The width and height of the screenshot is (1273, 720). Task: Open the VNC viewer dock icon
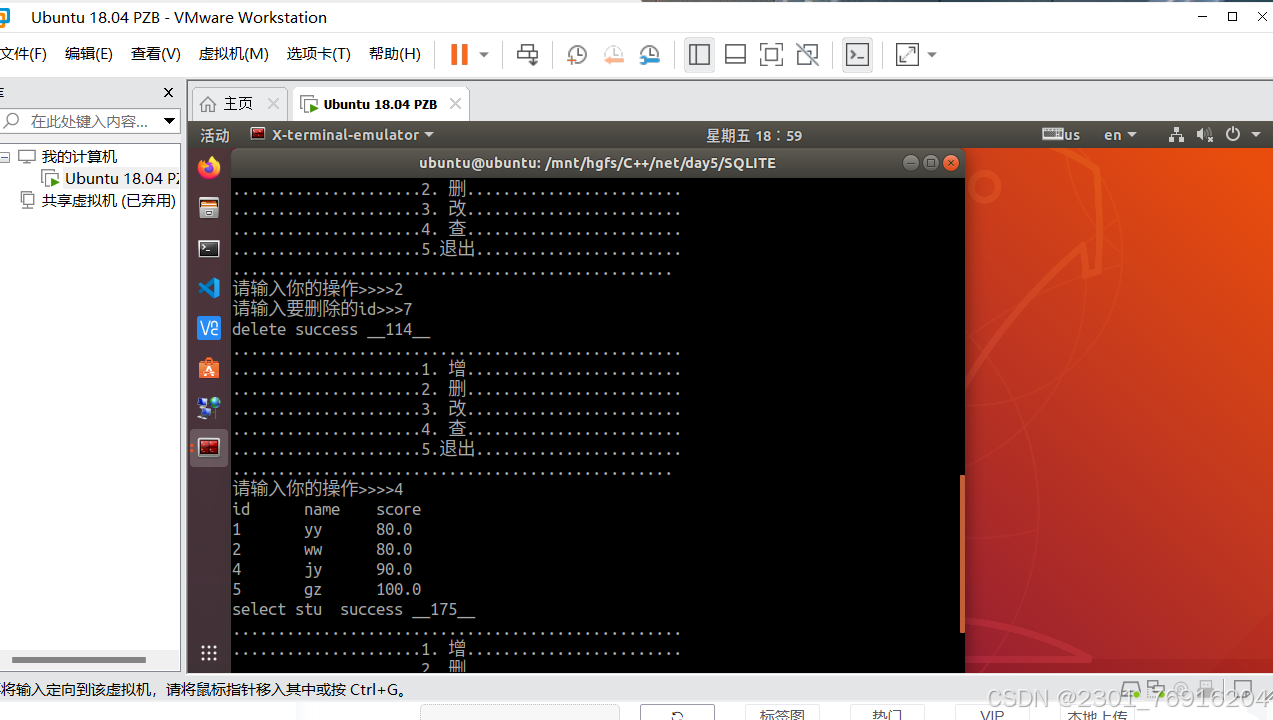click(209, 328)
